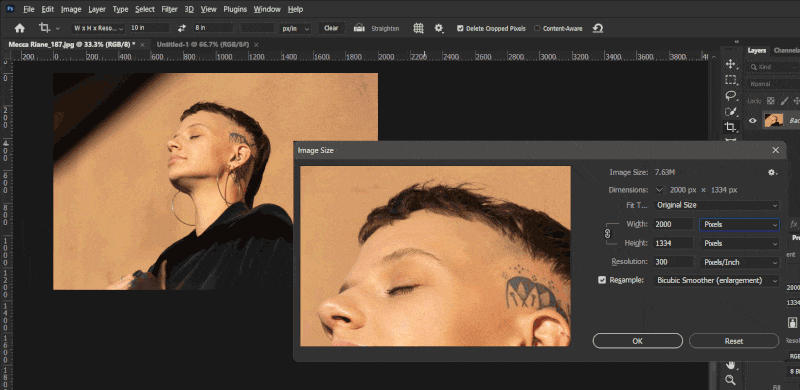This screenshot has height=390, width=800.
Task: Click Reset in Image Size dialog
Action: coord(734,341)
